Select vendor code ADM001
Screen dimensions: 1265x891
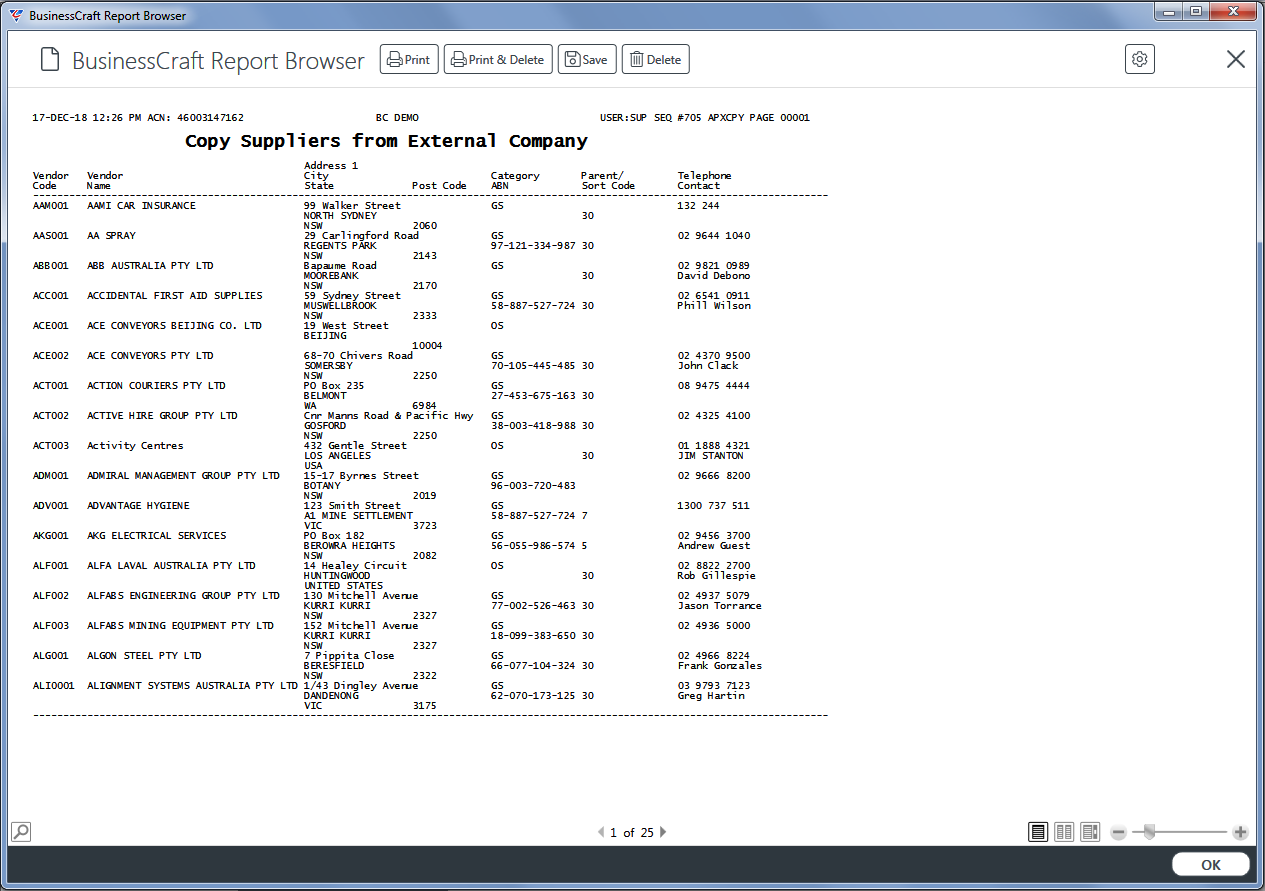click(x=51, y=476)
